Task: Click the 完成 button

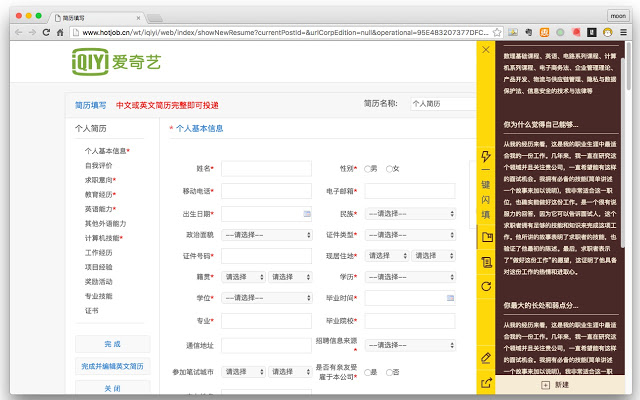Action: pyautogui.click(x=113, y=344)
